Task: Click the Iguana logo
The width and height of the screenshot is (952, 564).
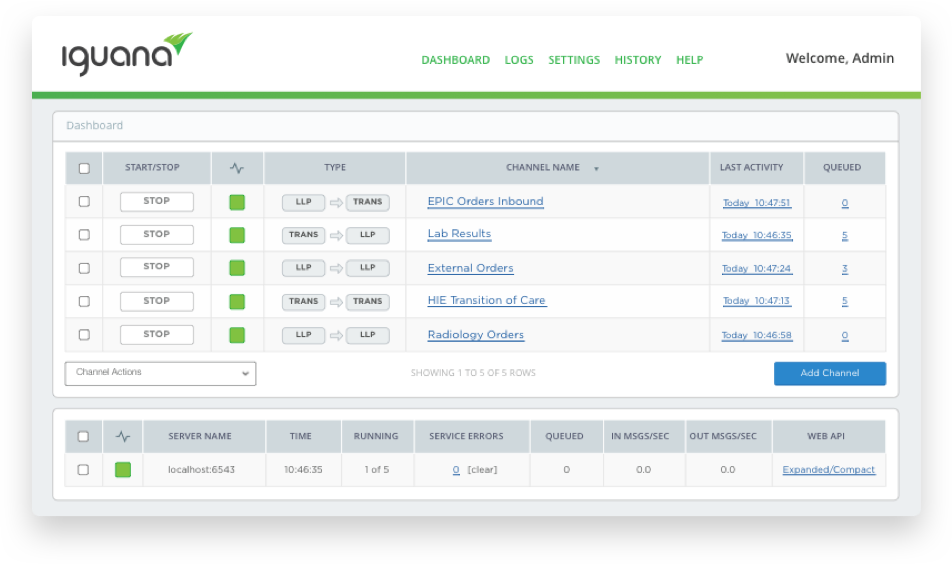Action: coord(127,53)
